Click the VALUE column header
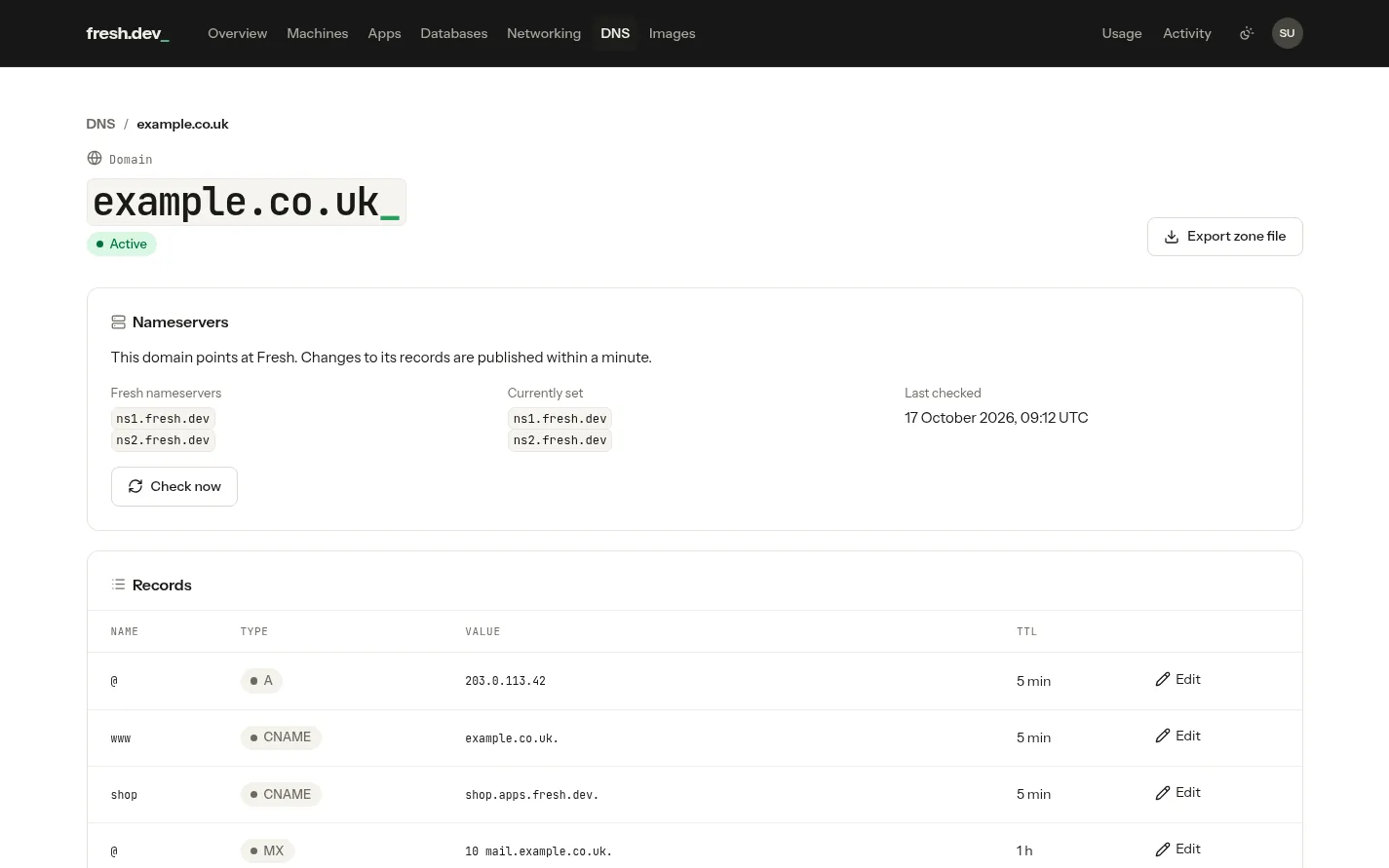 tap(482, 631)
